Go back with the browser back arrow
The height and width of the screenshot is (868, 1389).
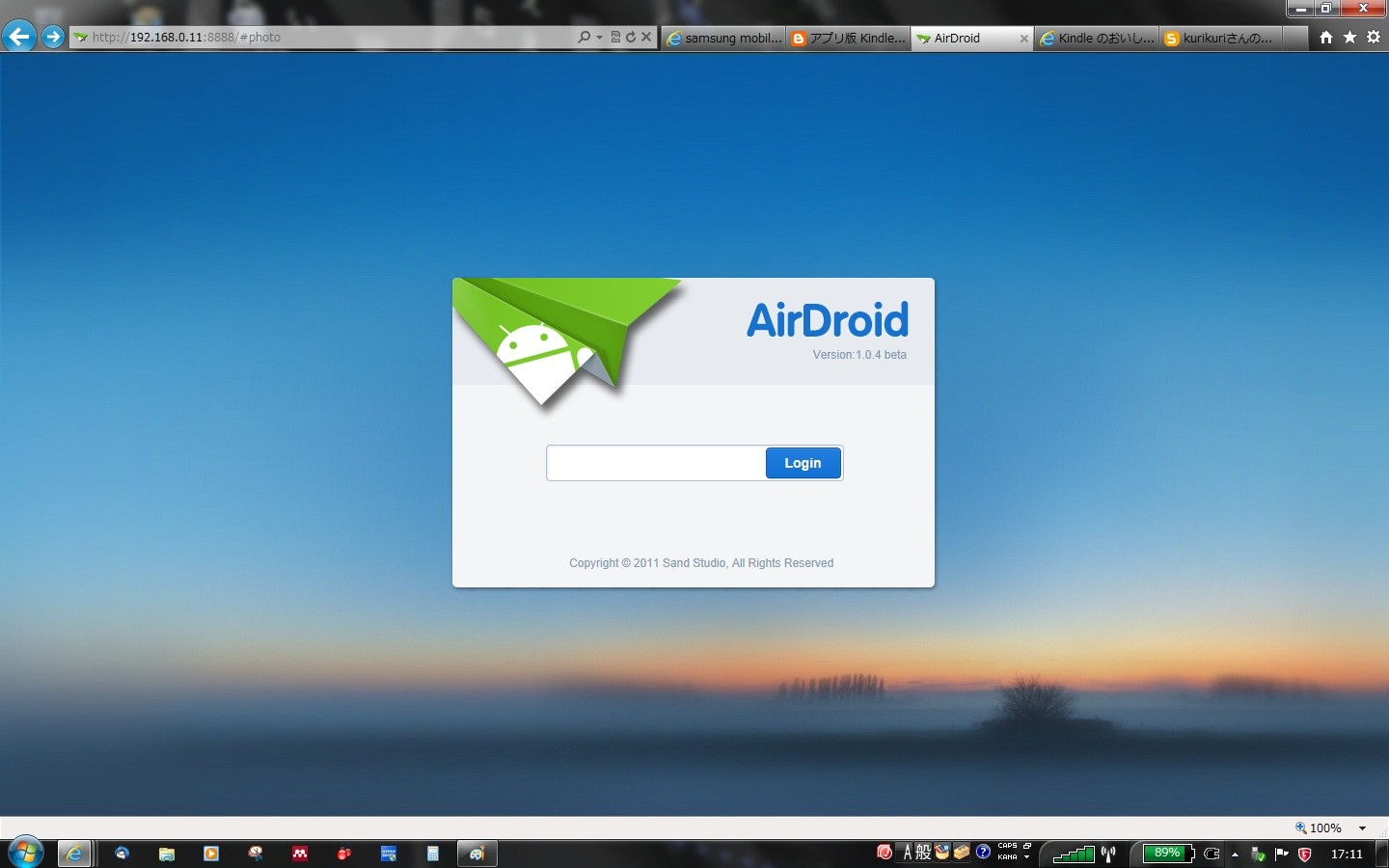click(18, 37)
